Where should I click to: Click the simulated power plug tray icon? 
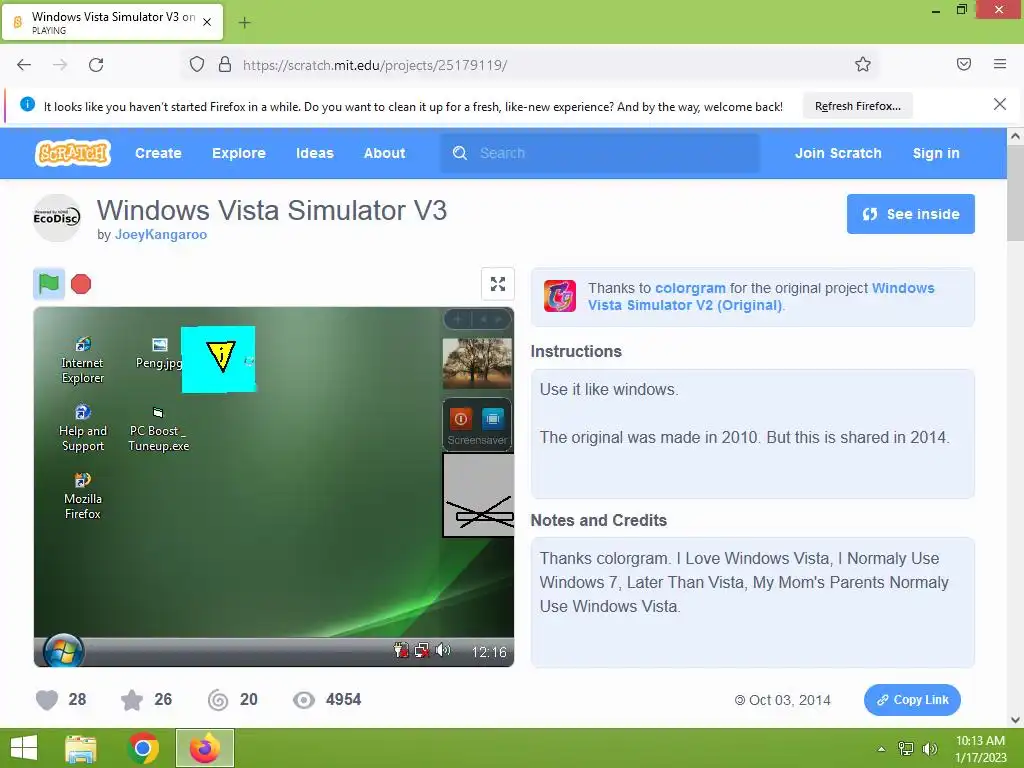(401, 650)
